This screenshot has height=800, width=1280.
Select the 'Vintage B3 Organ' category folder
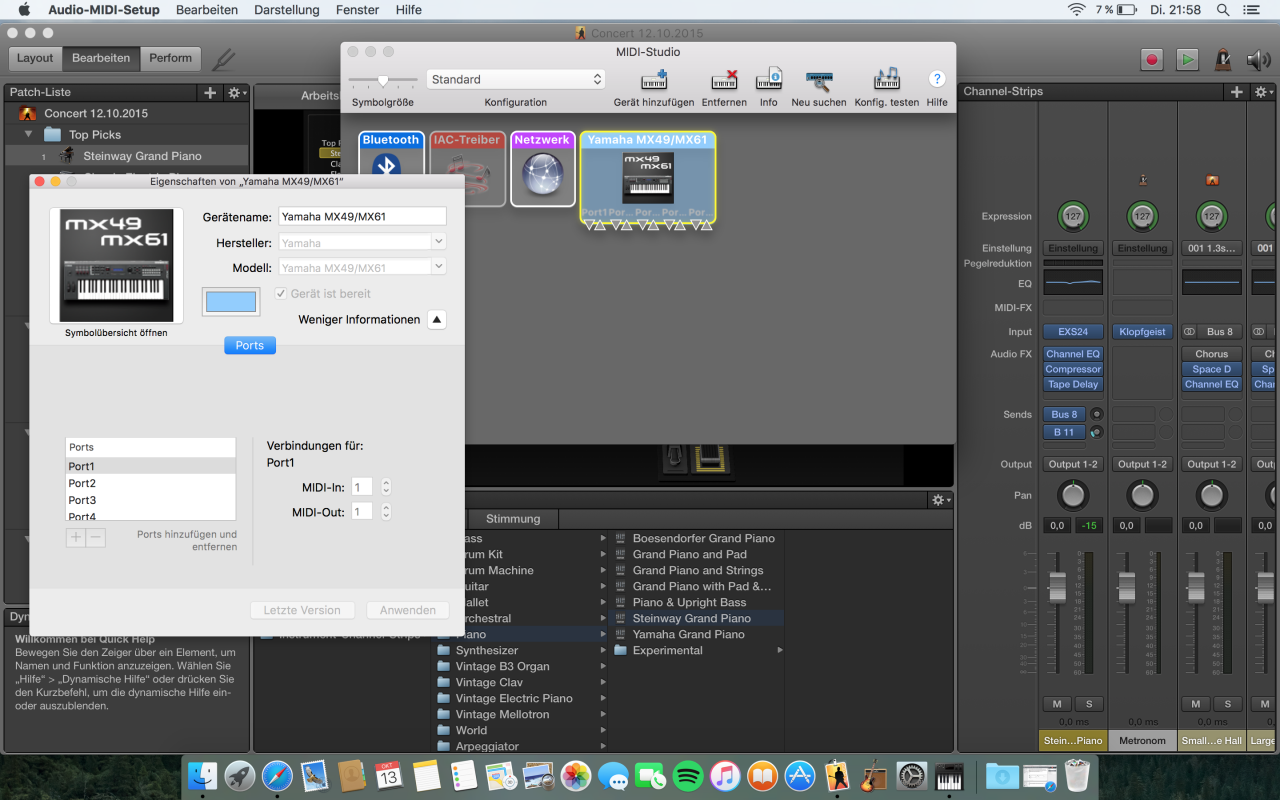(502, 666)
